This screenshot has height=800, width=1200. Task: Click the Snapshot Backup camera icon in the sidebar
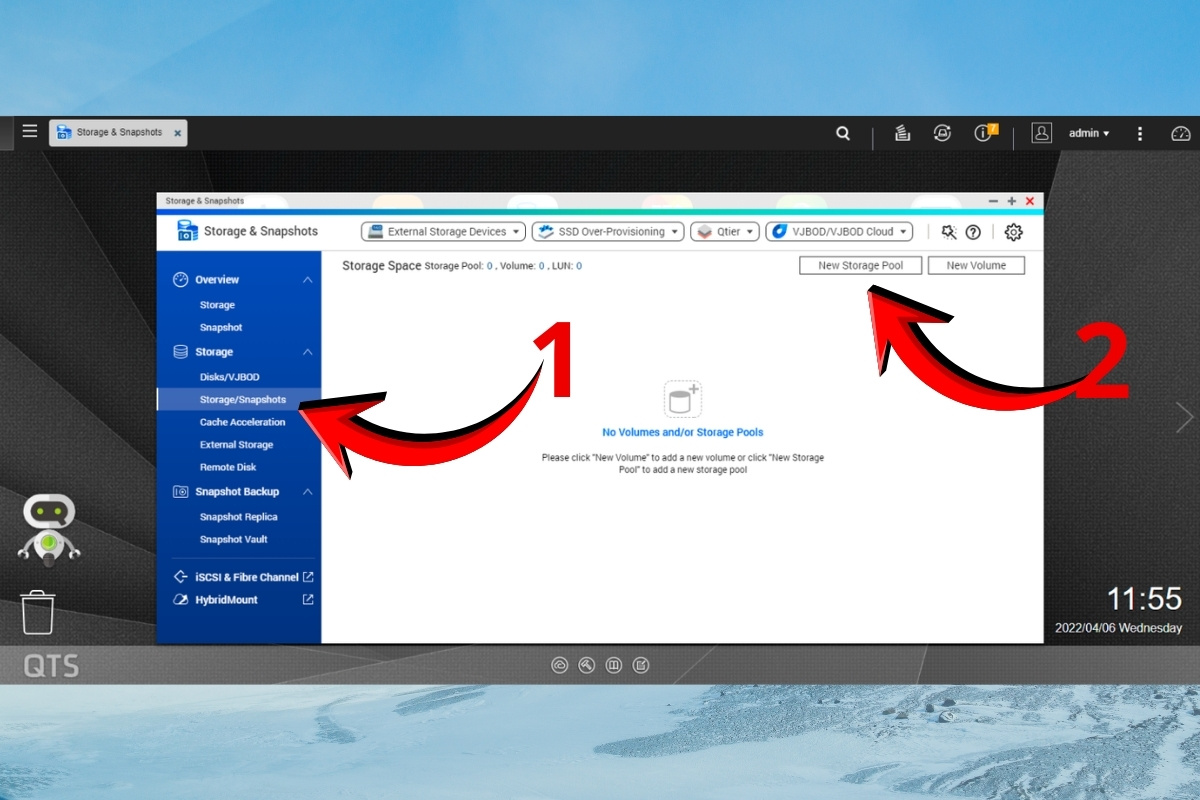[181, 492]
